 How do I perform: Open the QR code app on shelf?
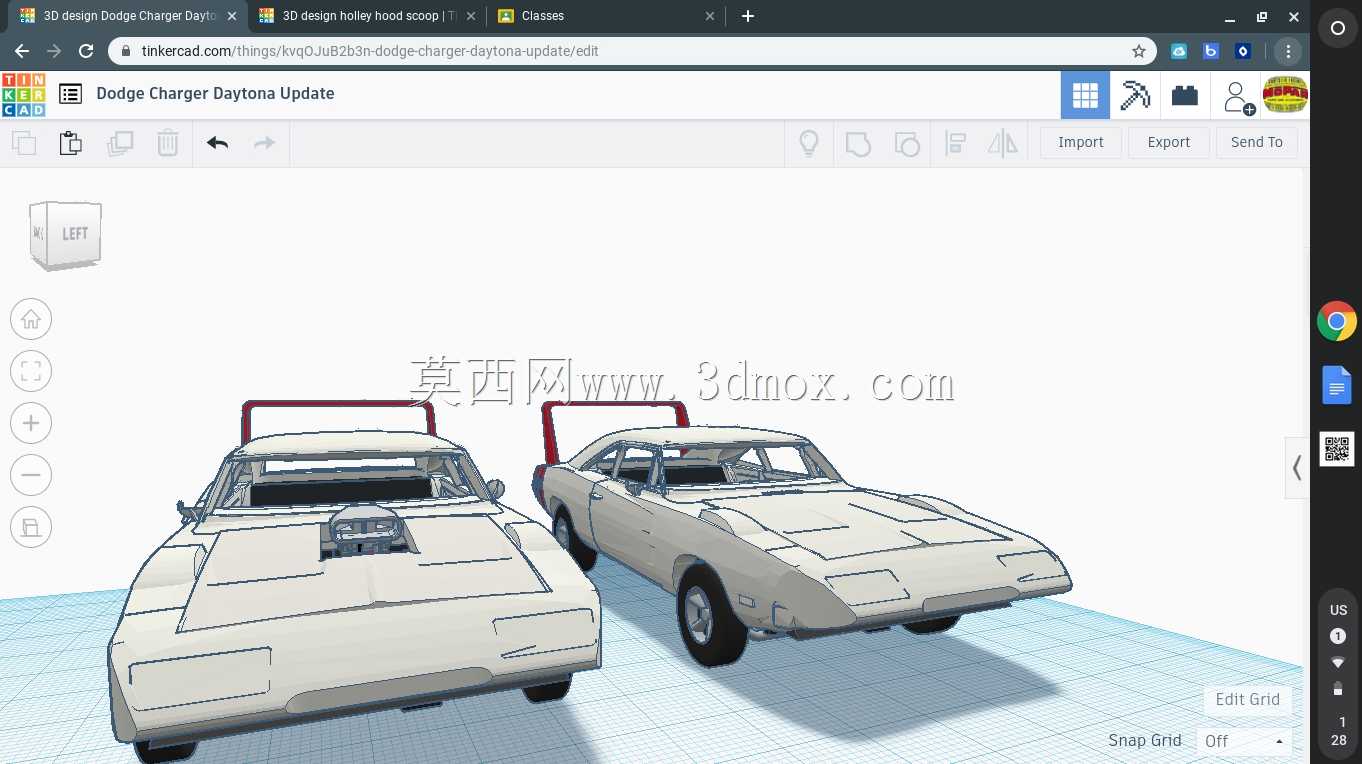[1337, 449]
